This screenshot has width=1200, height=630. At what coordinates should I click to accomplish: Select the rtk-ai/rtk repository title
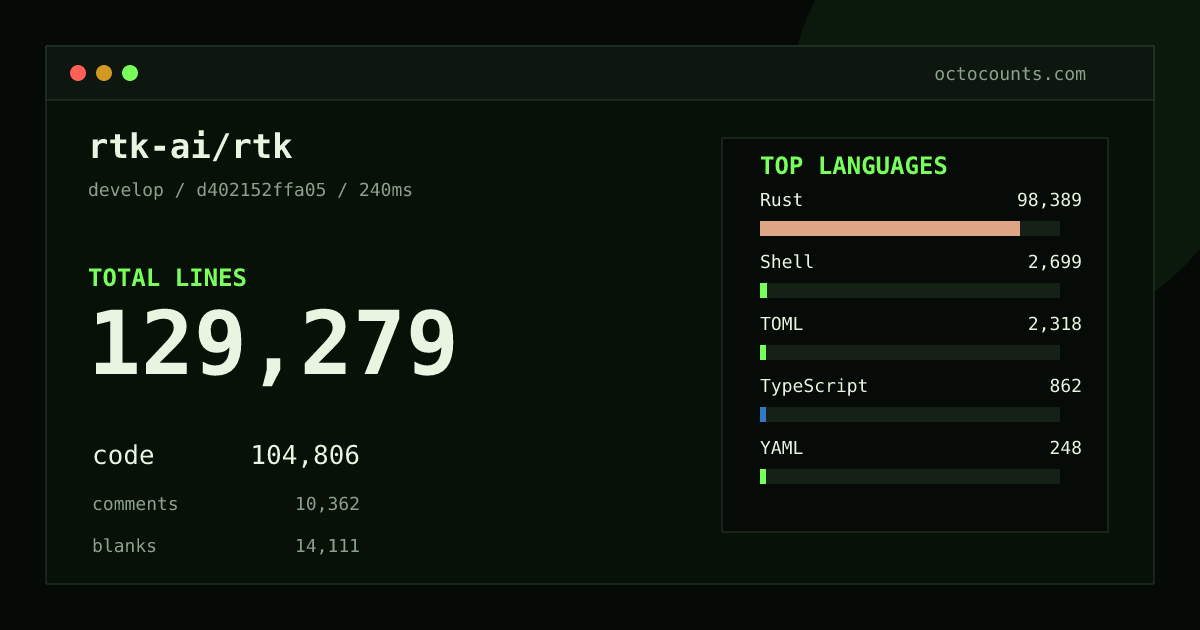(x=190, y=147)
